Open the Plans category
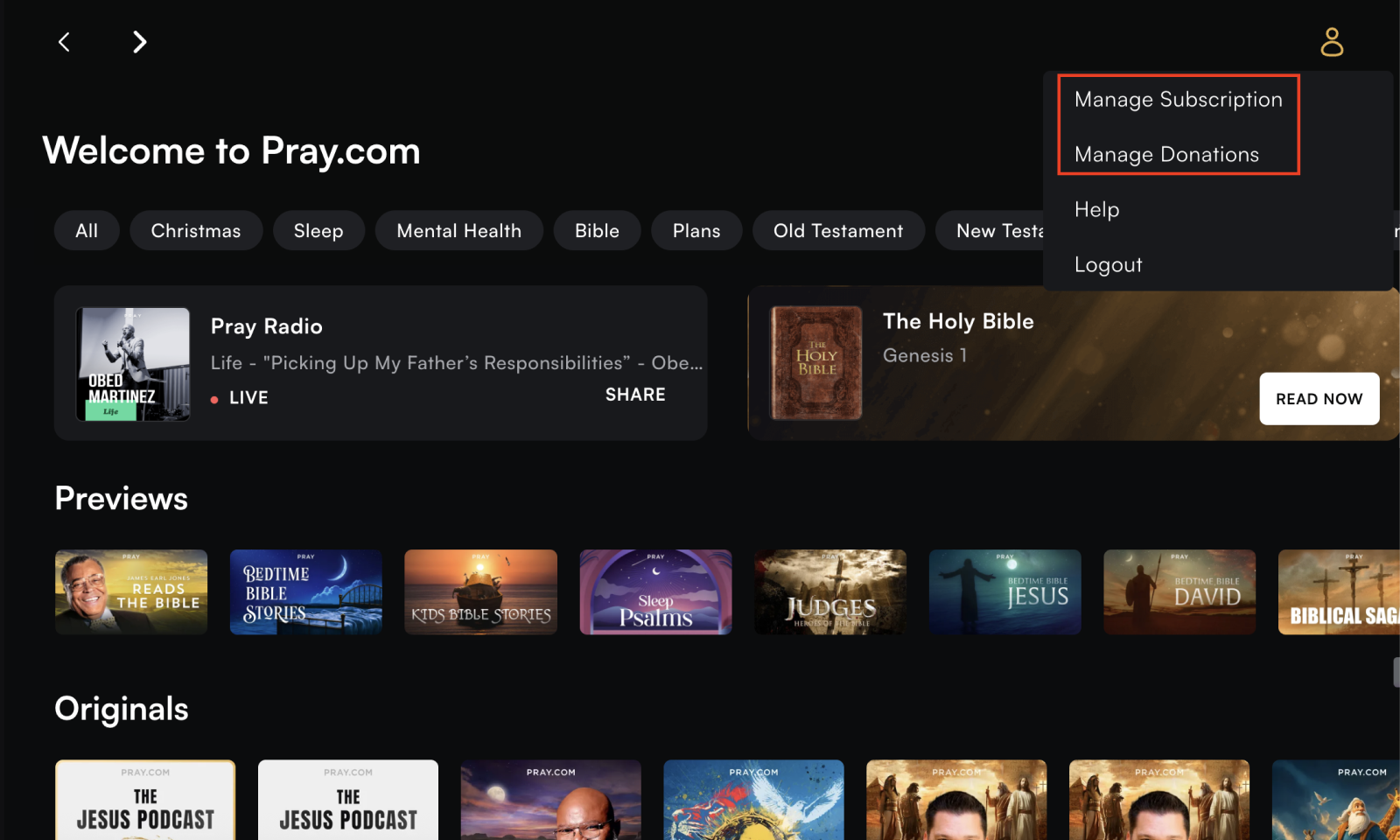The width and height of the screenshot is (1400, 840). click(x=696, y=231)
